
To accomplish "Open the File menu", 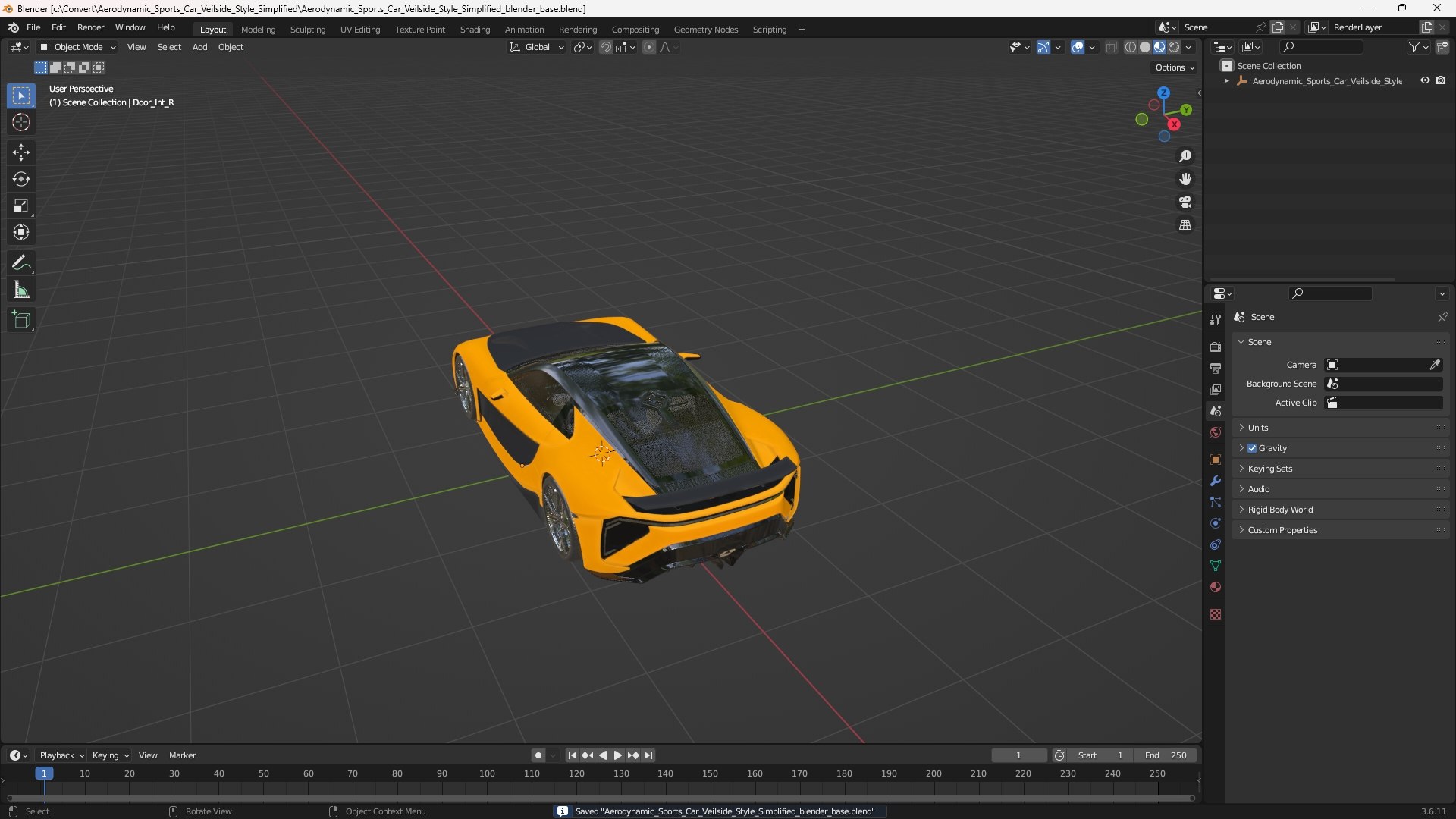I will click(33, 27).
